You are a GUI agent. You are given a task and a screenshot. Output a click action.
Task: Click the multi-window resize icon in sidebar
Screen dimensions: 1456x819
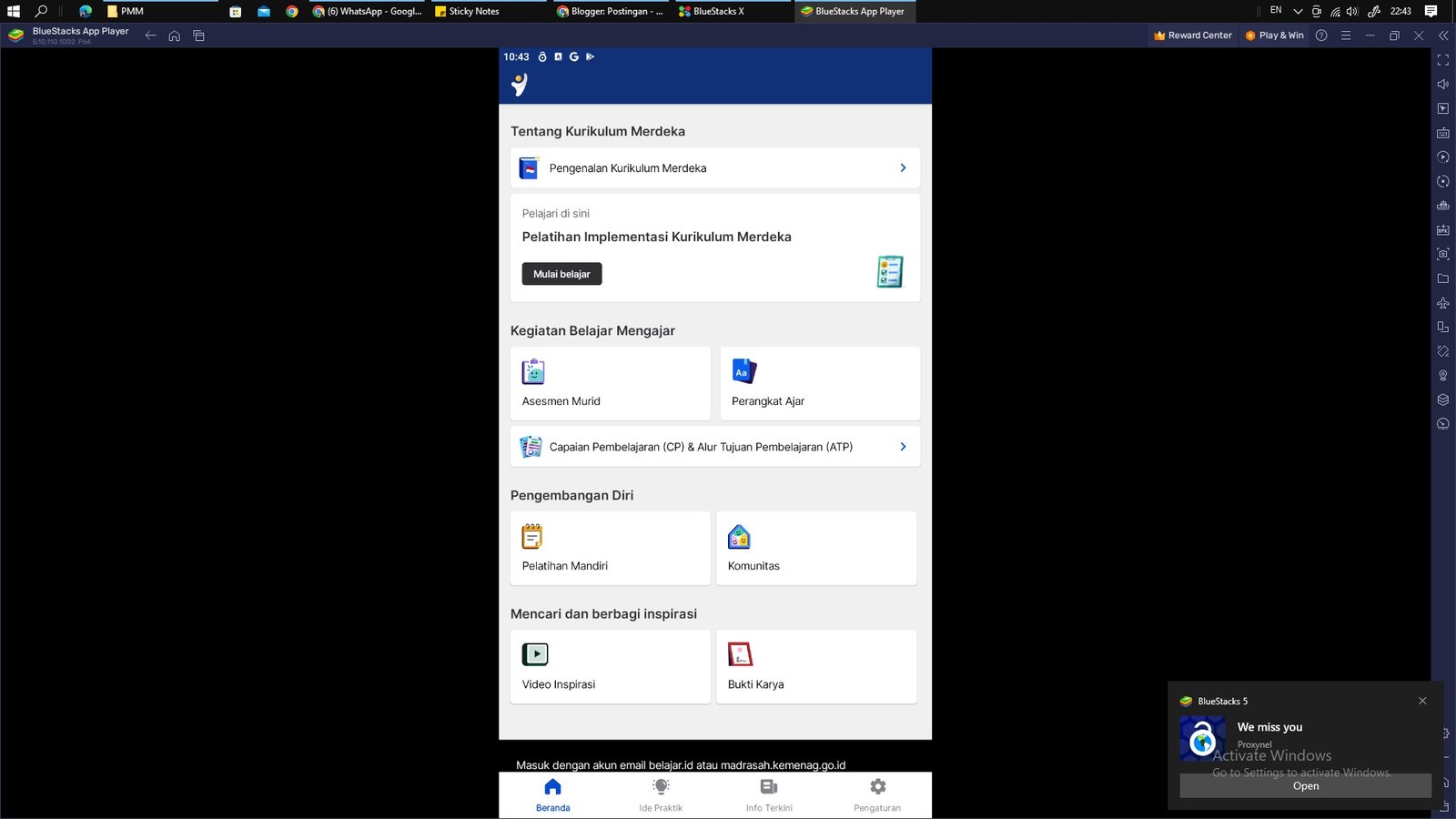pyautogui.click(x=1442, y=327)
